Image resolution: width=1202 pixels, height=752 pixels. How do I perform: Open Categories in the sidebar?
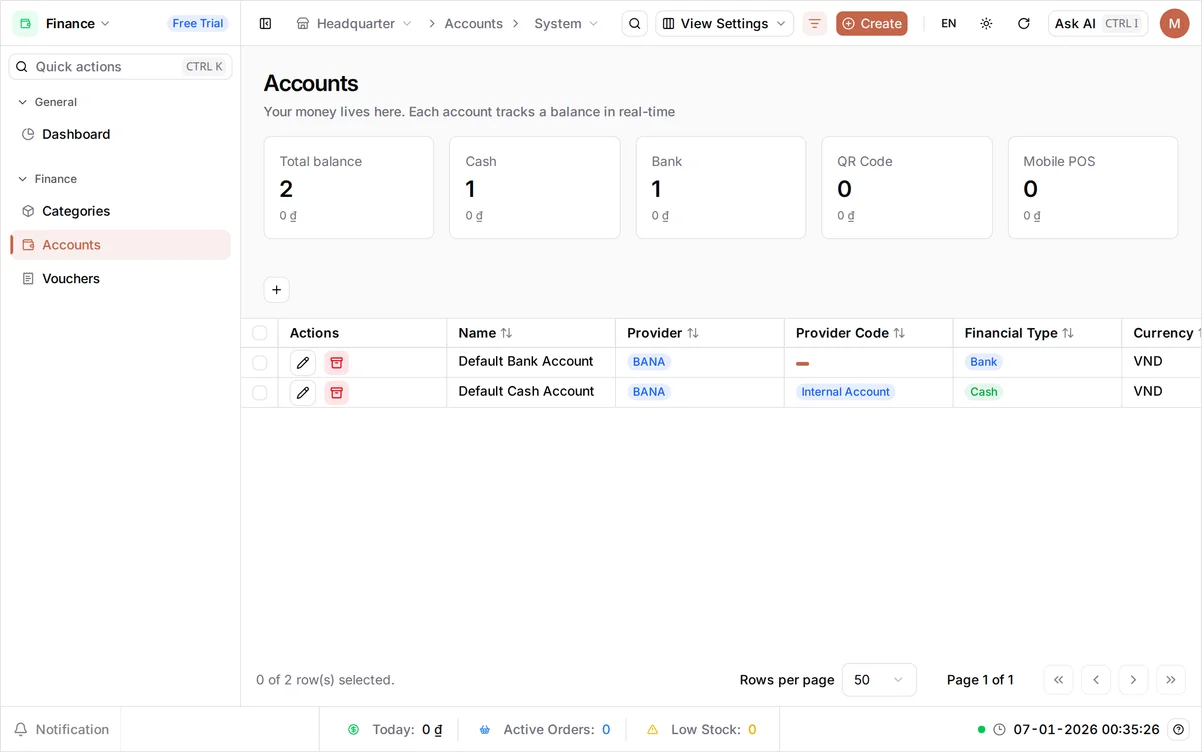(120, 211)
